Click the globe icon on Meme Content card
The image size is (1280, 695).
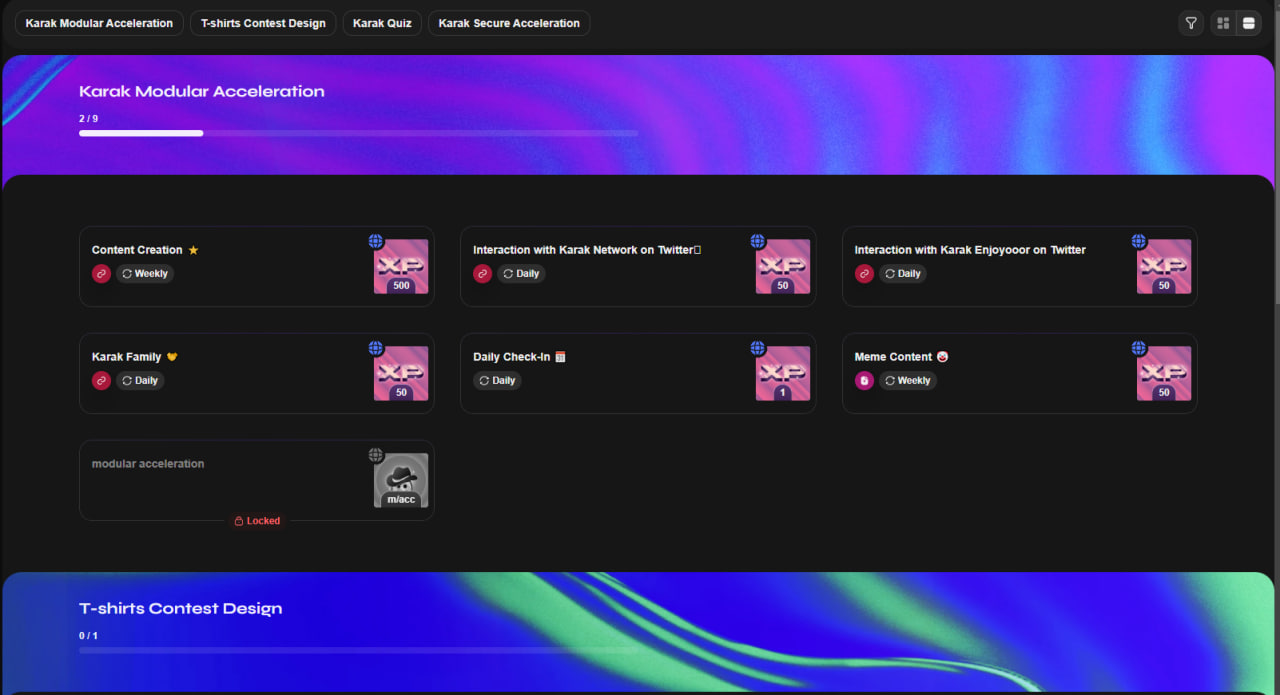point(1139,348)
